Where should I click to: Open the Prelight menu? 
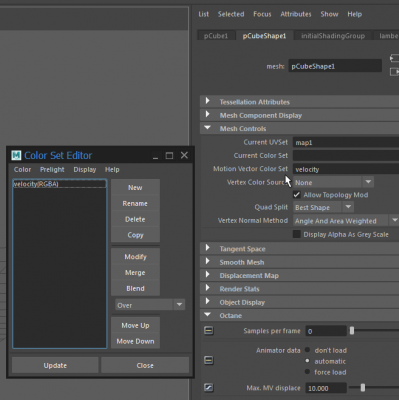click(52, 169)
